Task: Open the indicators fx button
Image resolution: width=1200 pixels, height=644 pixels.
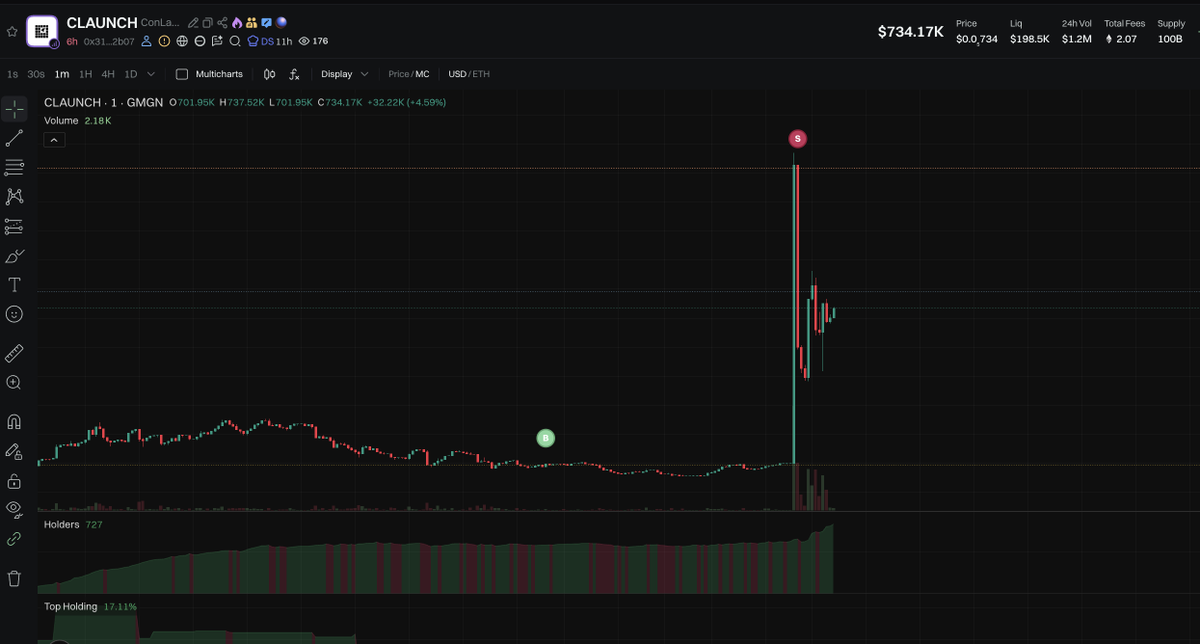Action: coord(294,74)
